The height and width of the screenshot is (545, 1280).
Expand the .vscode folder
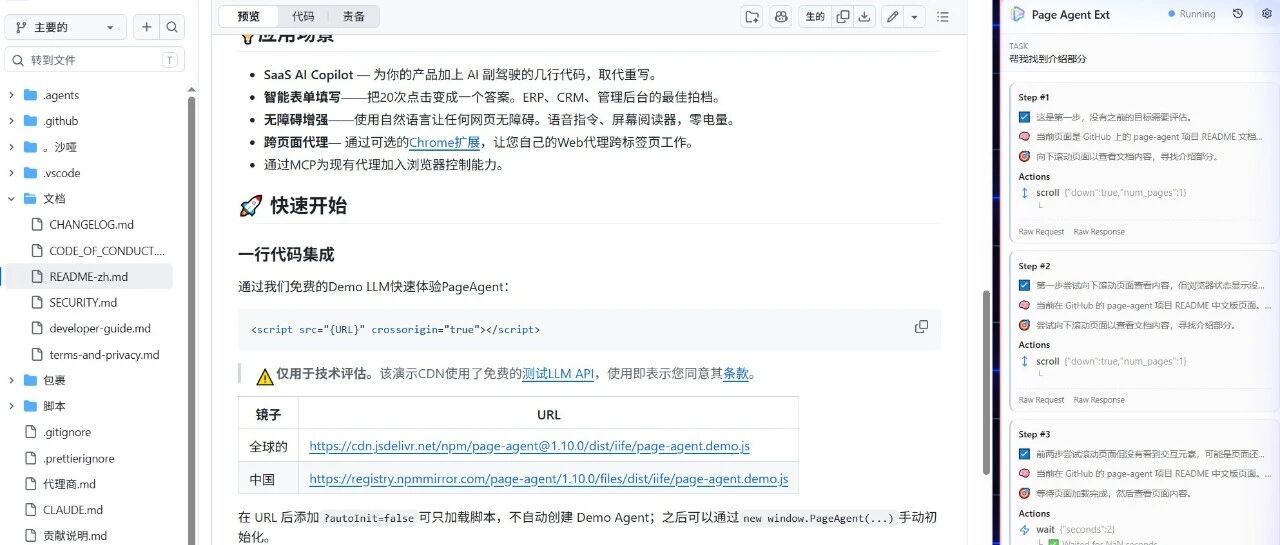(x=11, y=173)
